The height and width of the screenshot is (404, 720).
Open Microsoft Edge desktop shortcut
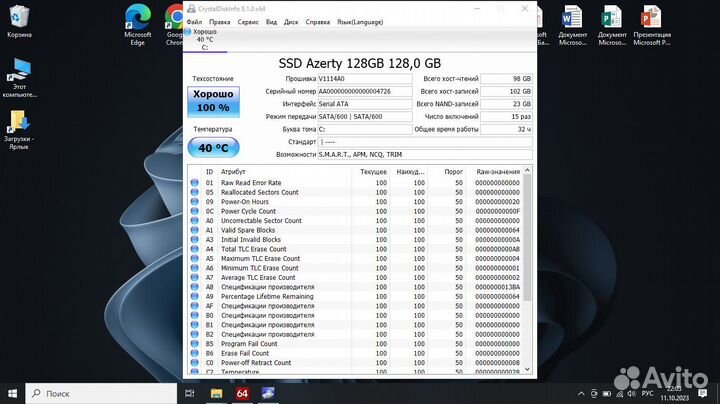[138, 25]
